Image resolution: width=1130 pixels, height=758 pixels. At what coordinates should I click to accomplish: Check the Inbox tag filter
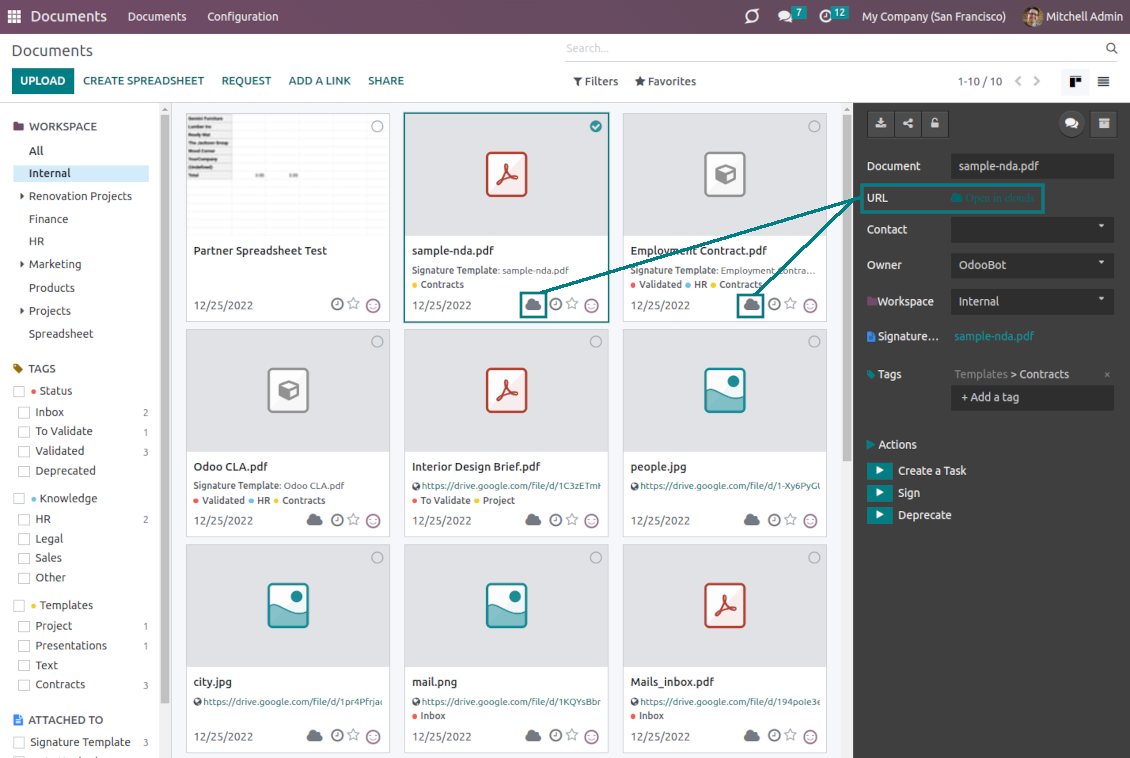(24, 412)
